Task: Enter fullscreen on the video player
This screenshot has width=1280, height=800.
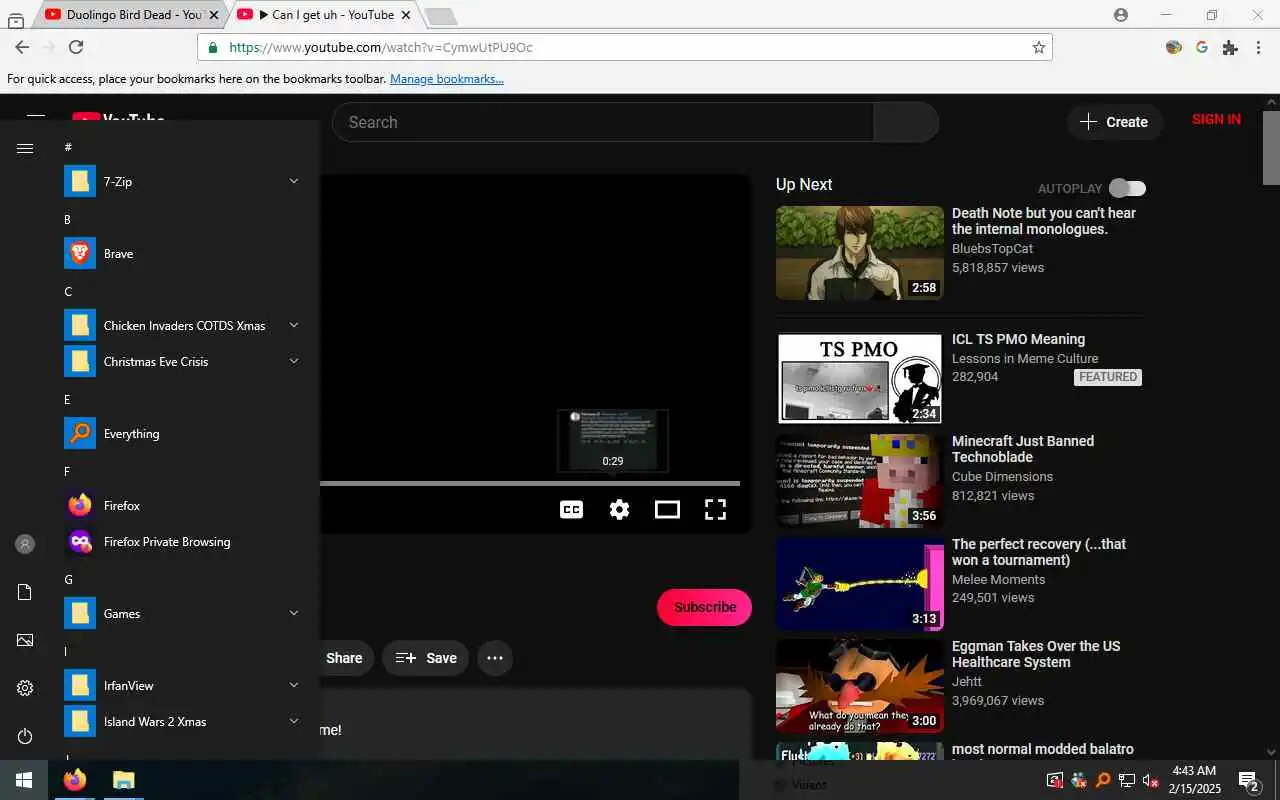Action: pyautogui.click(x=715, y=510)
